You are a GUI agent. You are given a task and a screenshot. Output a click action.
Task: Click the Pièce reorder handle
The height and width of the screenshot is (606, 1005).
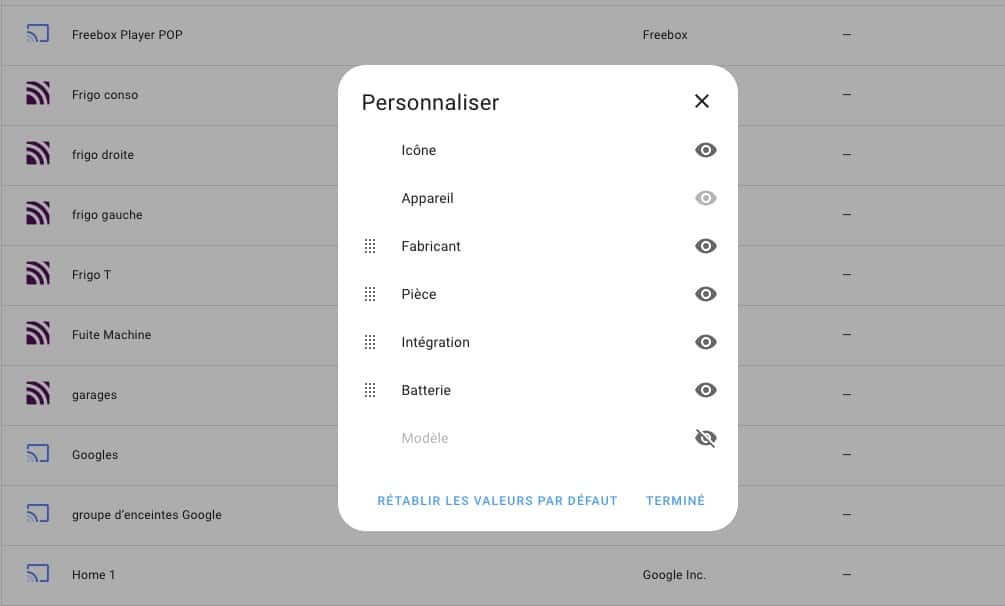point(370,294)
